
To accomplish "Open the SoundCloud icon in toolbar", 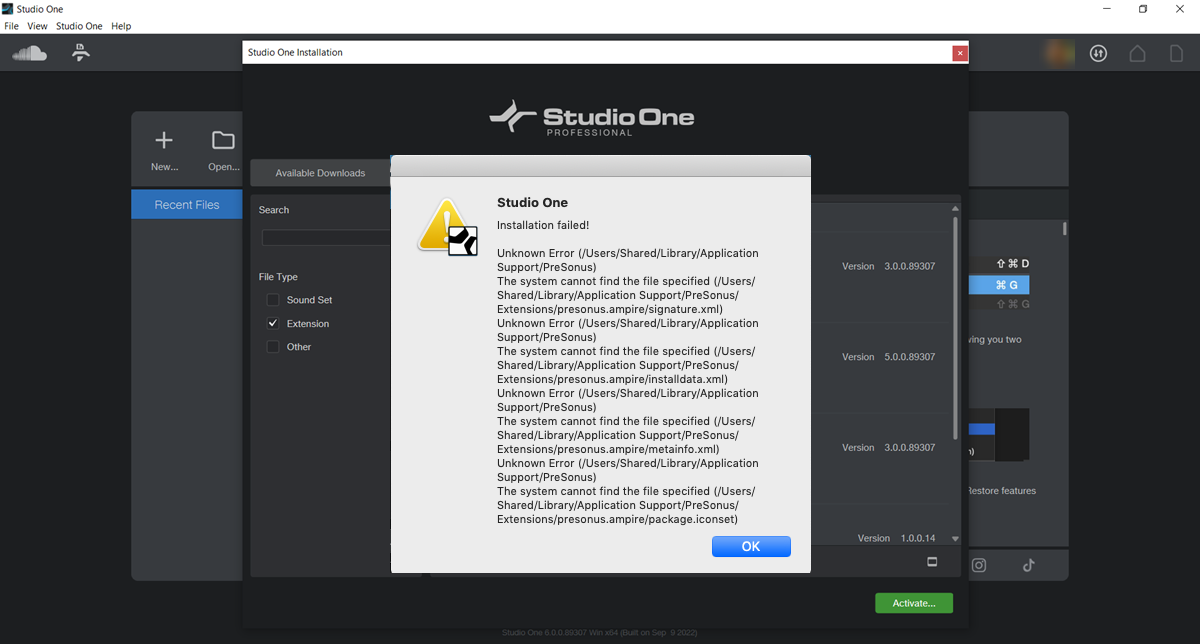I will coord(29,53).
